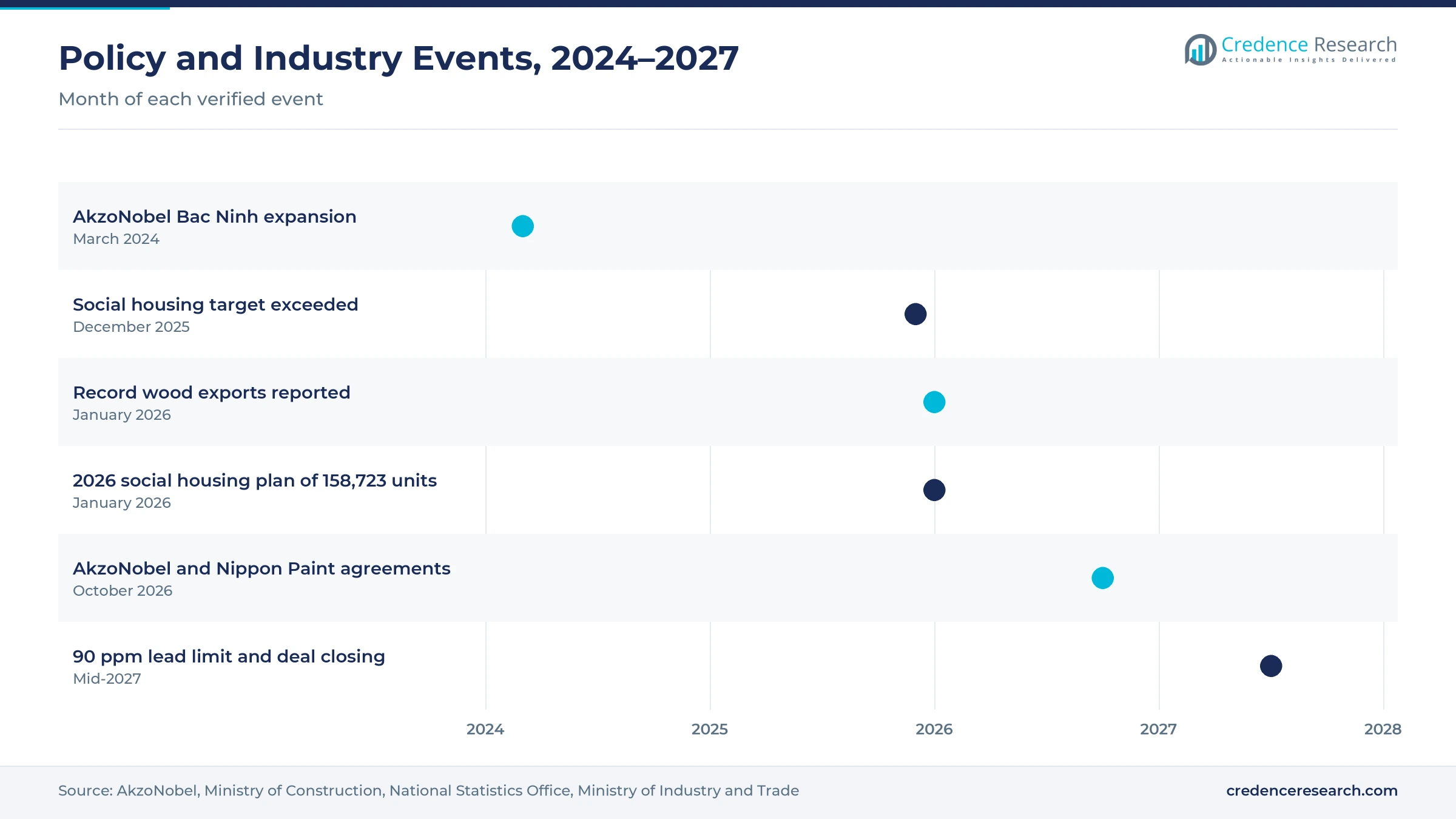Click the 2027 axis label
This screenshot has height=819, width=1456.
[x=1159, y=729]
